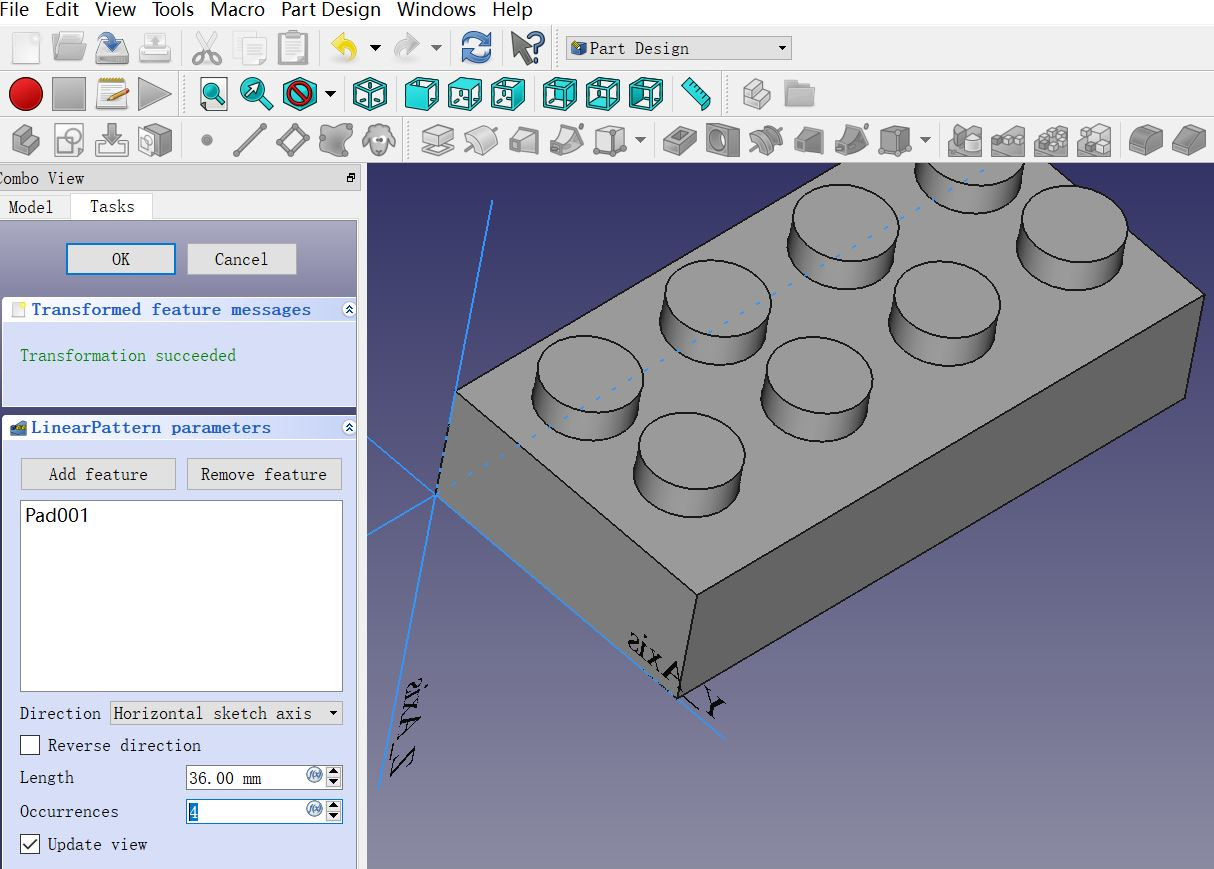Open the Undo history dropdown arrow
Viewport: 1214px width, 869px height.
point(375,47)
